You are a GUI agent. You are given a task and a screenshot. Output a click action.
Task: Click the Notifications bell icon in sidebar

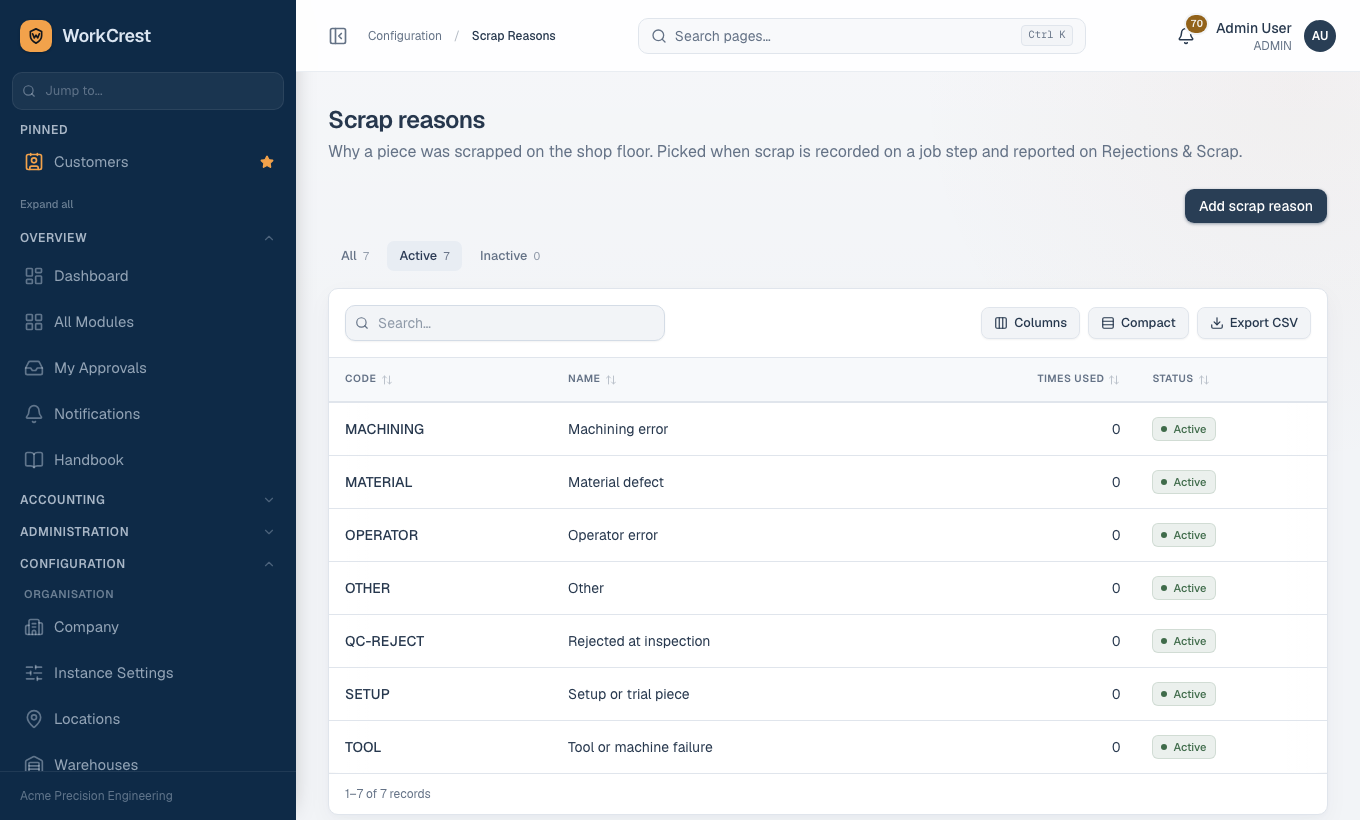(34, 414)
